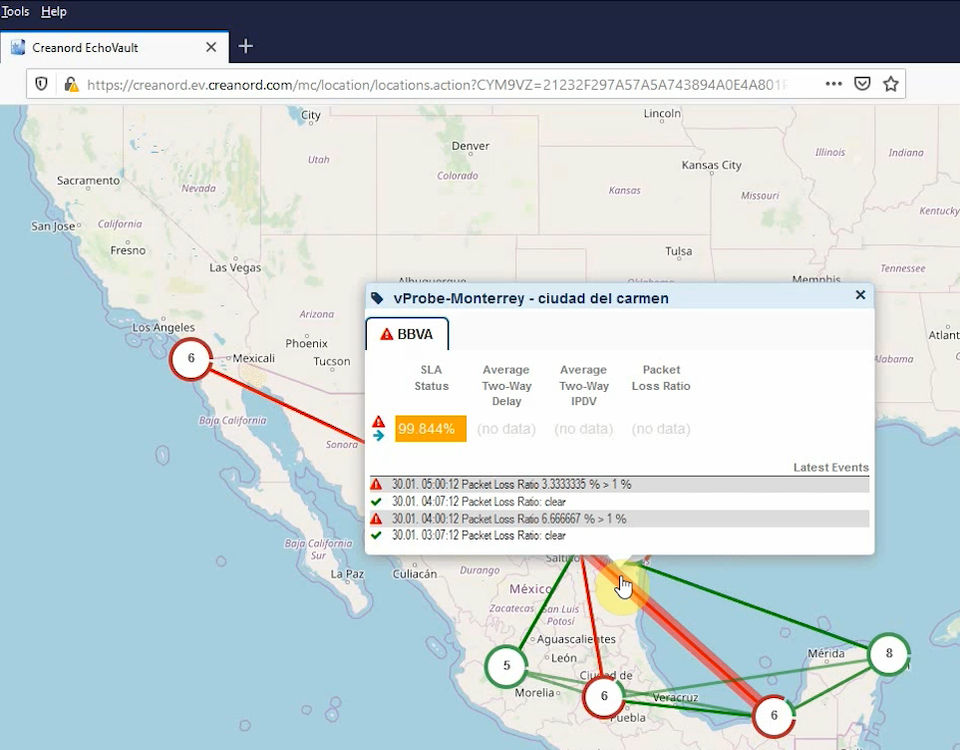Viewport: 960px width, 750px height.
Task: Click the Denver city label on map
Action: coord(470,146)
